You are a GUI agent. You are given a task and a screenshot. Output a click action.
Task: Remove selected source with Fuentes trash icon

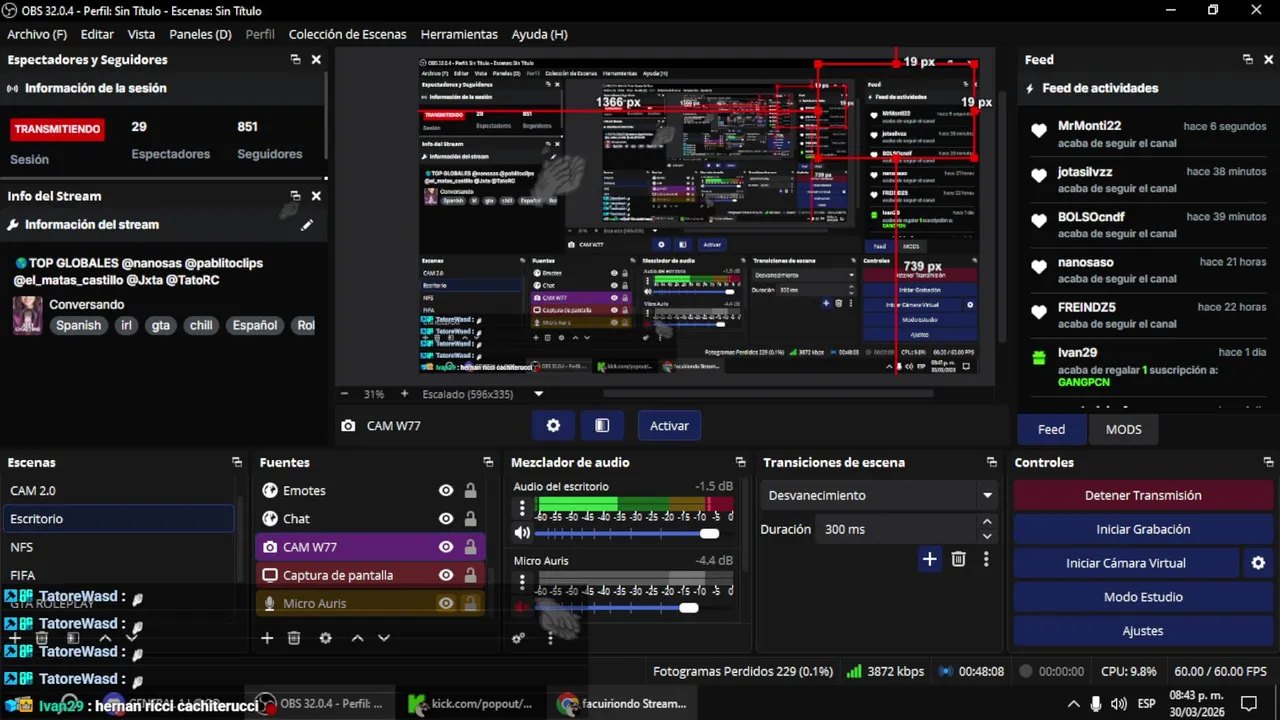294,638
